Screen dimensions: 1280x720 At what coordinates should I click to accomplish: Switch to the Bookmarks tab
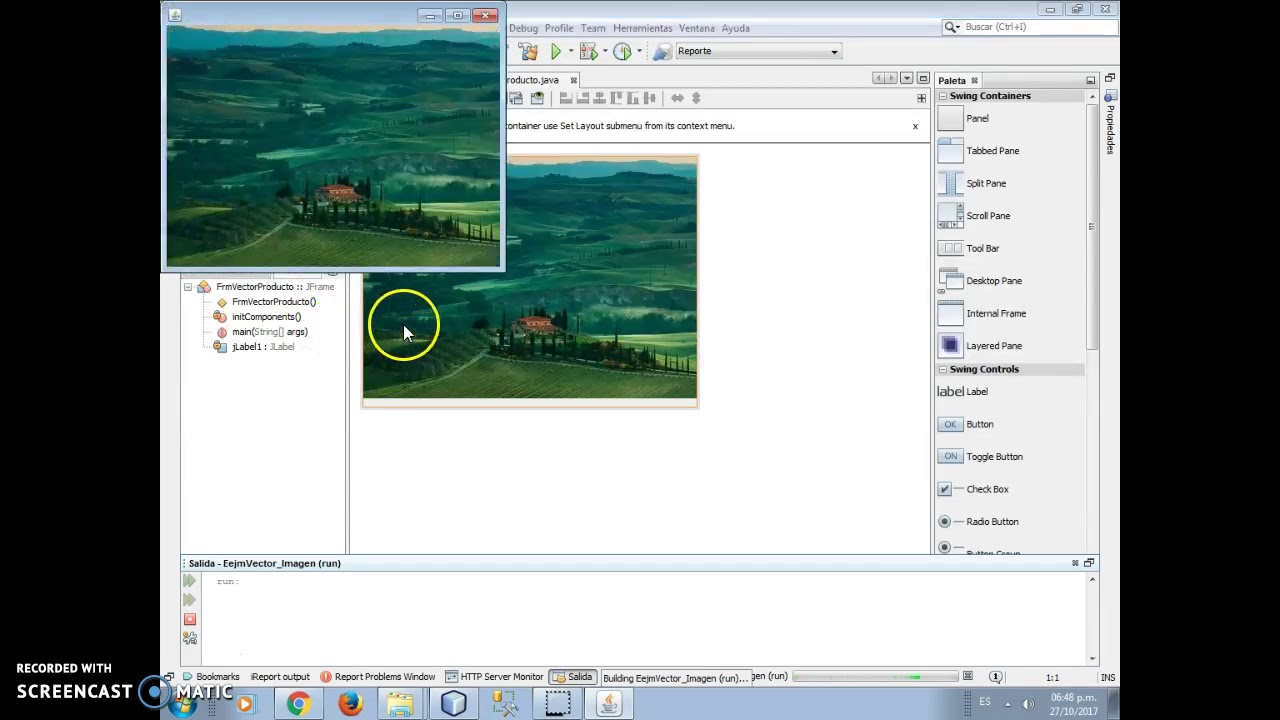coord(210,677)
